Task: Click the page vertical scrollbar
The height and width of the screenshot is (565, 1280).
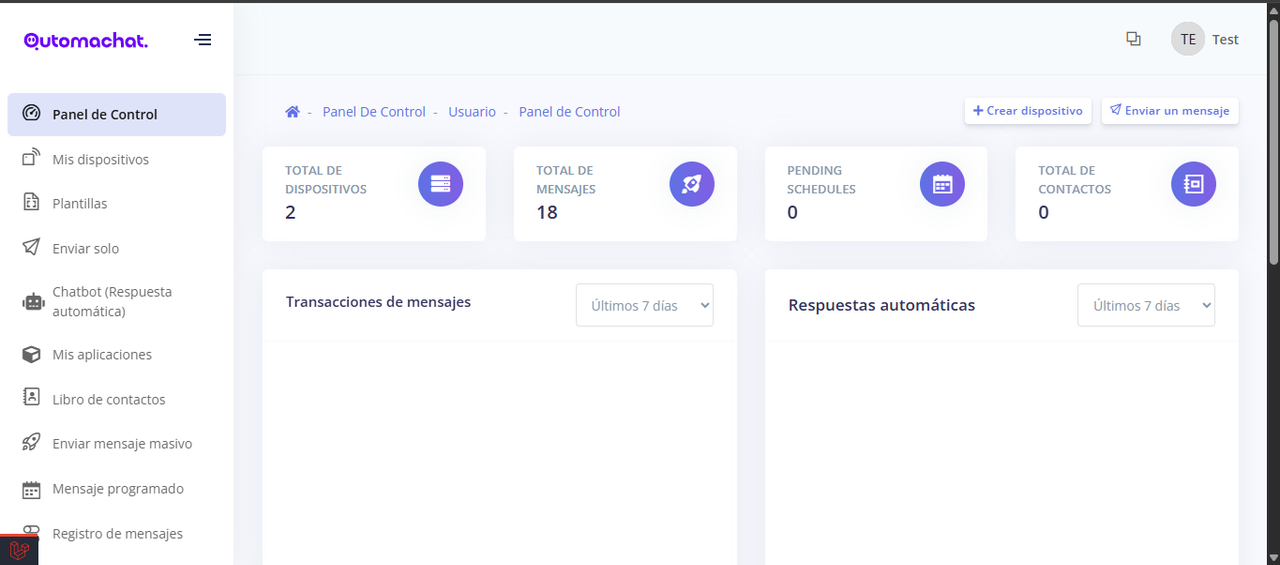Action: (1273, 150)
